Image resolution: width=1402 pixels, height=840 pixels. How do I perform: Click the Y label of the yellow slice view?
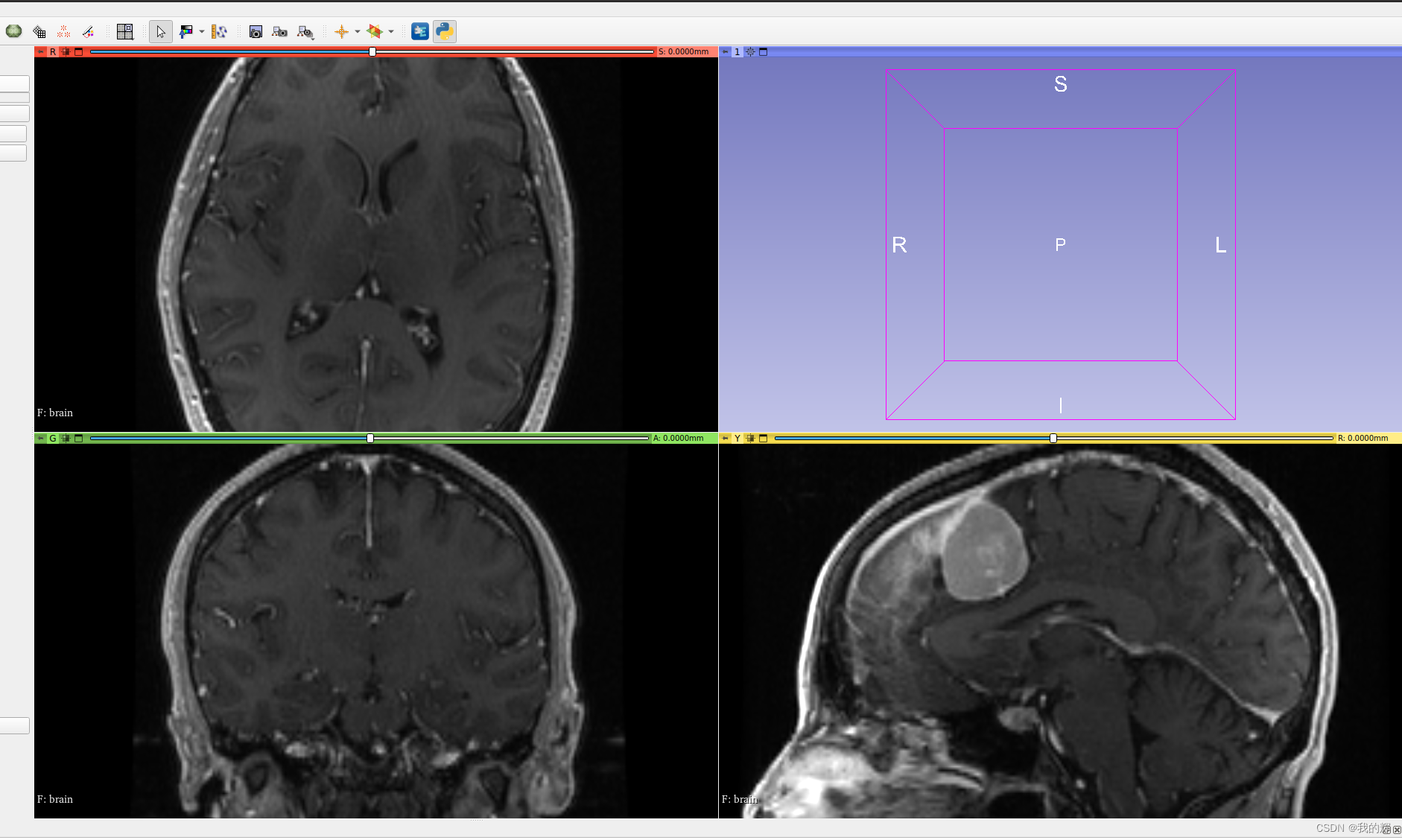tap(738, 439)
